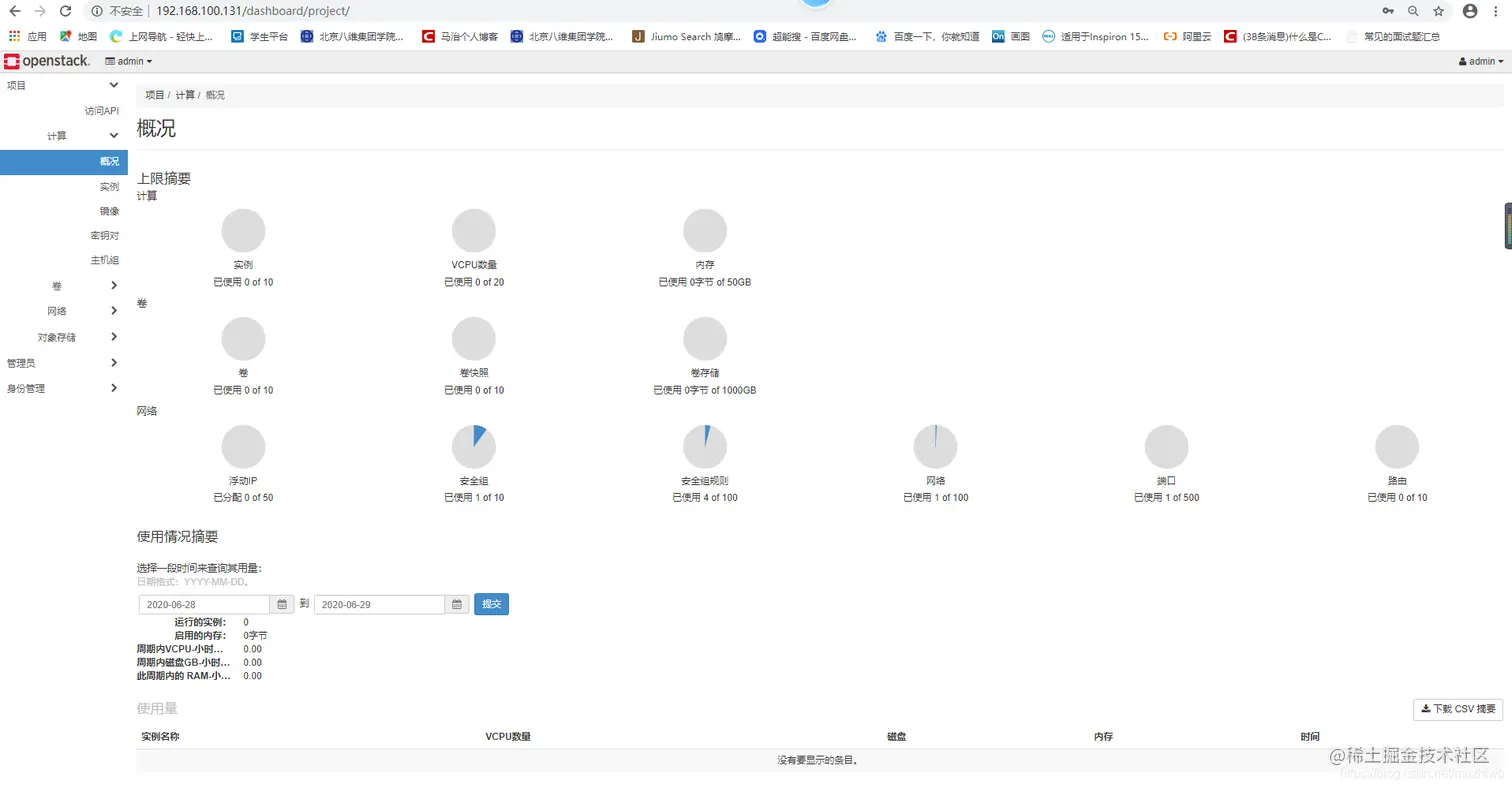Sort by the 时间 column header
Image resolution: width=1512 pixels, height=788 pixels.
[x=1310, y=737]
